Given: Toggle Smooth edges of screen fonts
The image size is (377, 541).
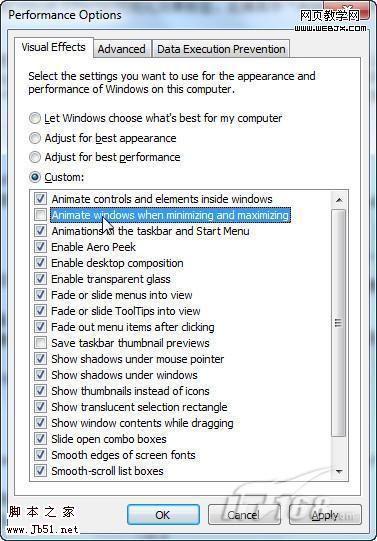Looking at the screenshot, I should click(x=41, y=455).
